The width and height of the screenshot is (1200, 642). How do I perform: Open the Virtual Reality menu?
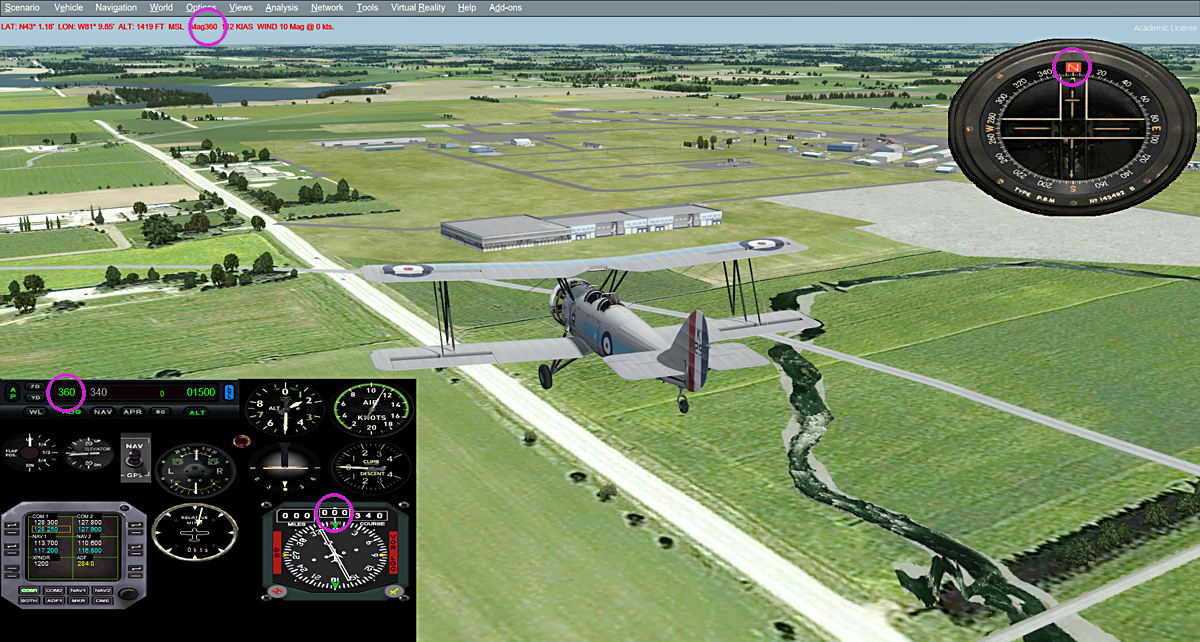tap(418, 7)
